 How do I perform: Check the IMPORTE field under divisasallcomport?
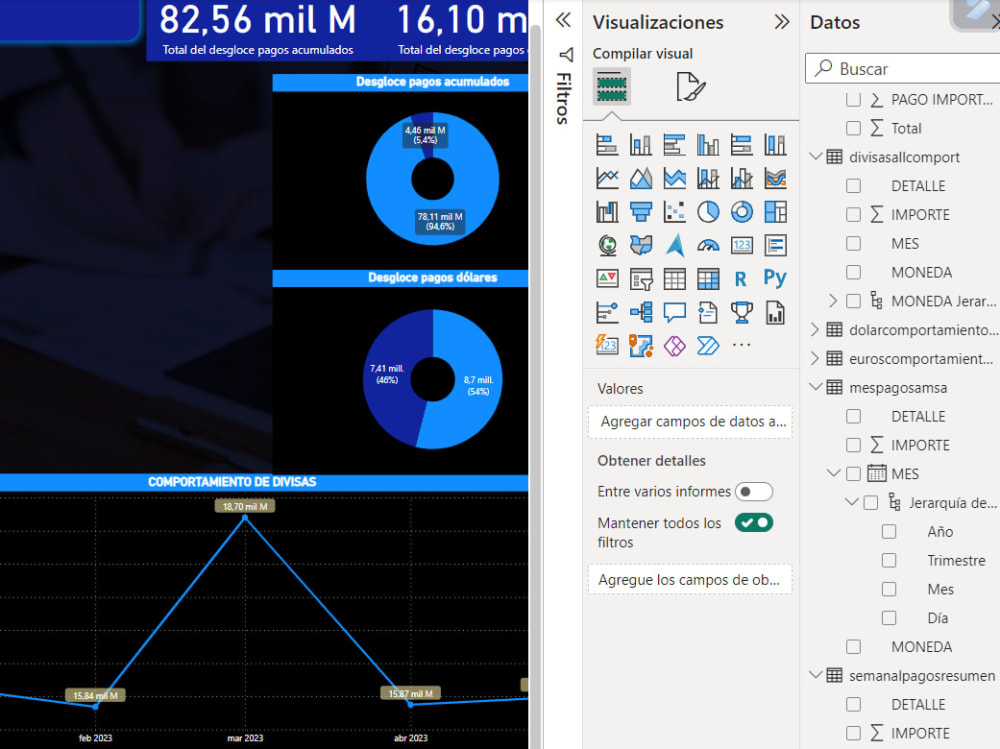pyautogui.click(x=853, y=214)
